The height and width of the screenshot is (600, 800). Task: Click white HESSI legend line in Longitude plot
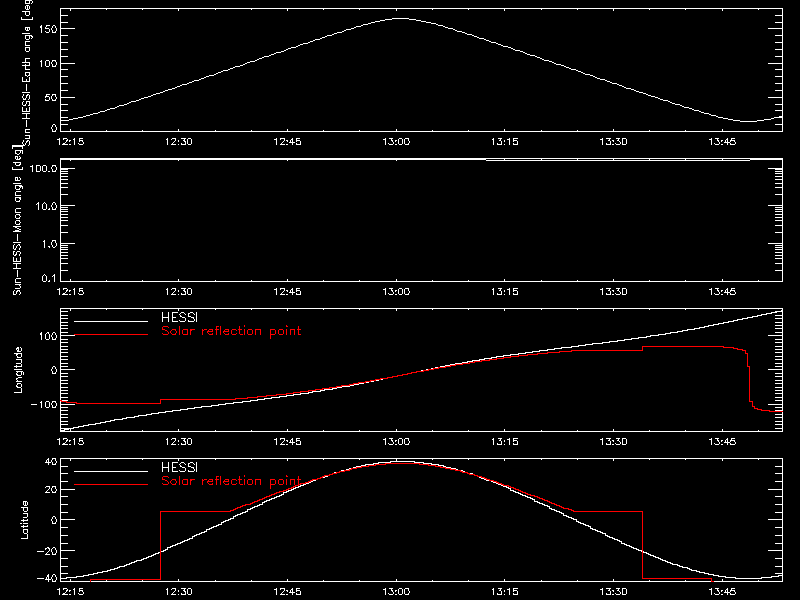[x=111, y=321]
